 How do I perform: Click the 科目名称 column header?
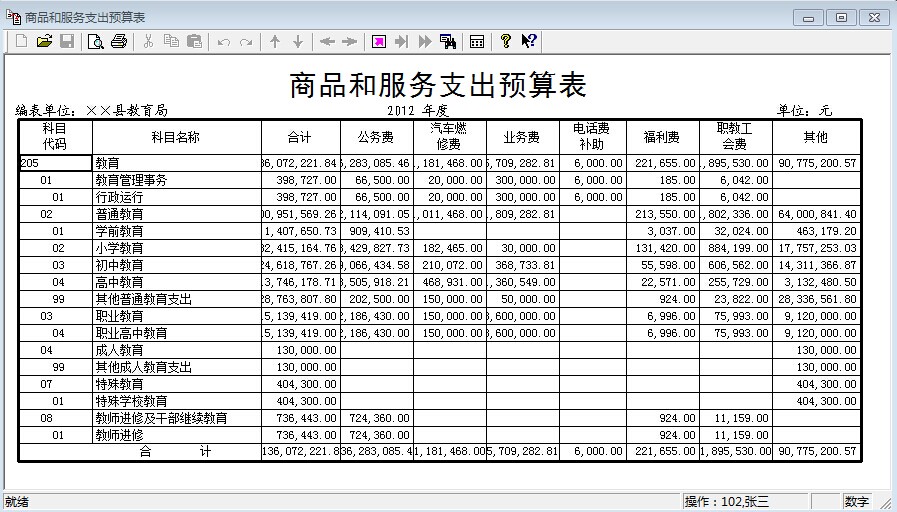click(176, 137)
